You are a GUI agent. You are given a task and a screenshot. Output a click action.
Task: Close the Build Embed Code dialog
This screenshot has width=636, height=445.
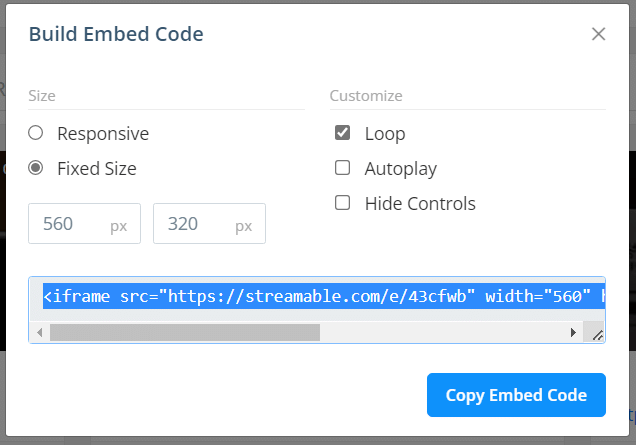(x=598, y=34)
